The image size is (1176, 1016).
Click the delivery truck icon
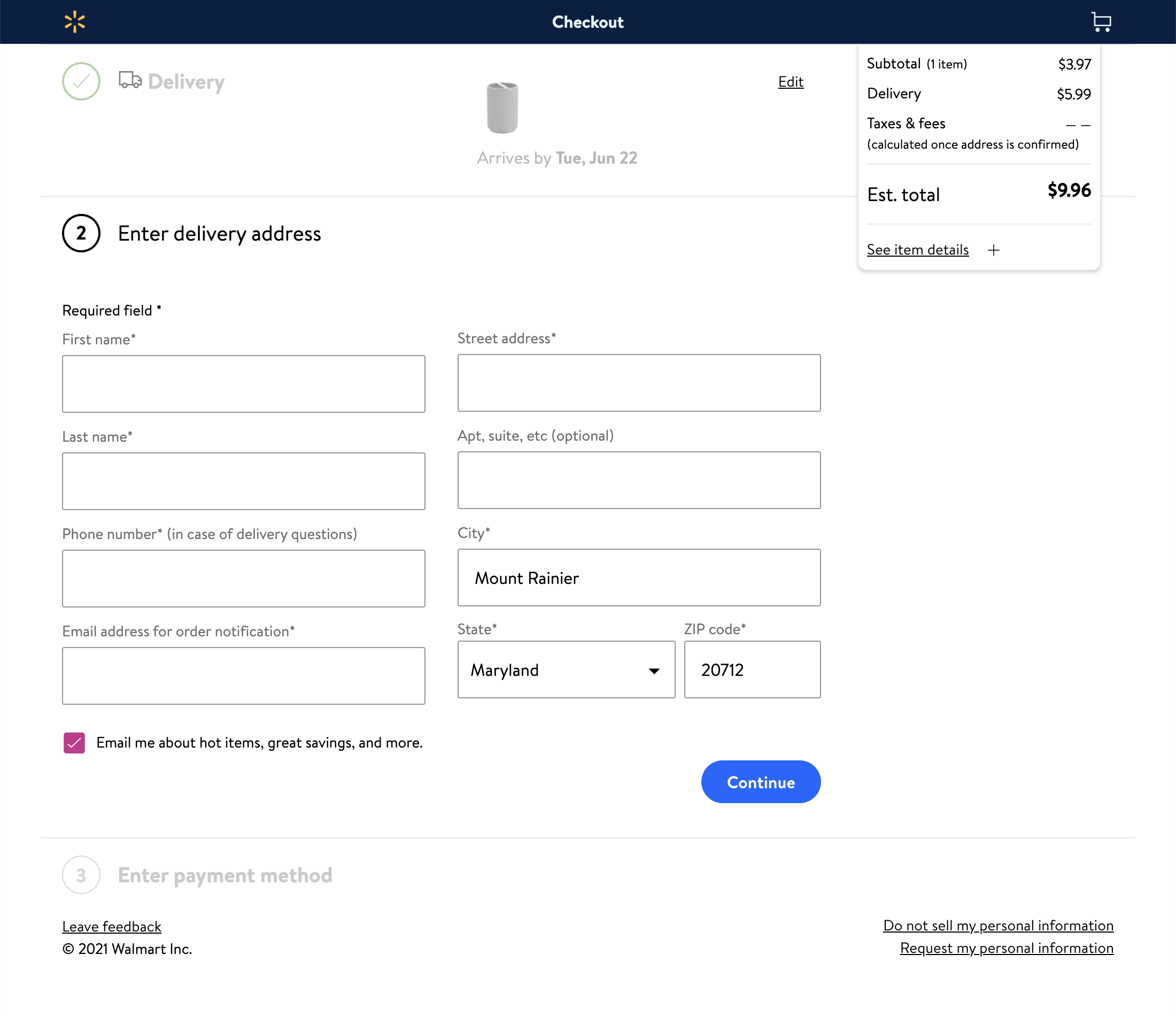click(129, 81)
